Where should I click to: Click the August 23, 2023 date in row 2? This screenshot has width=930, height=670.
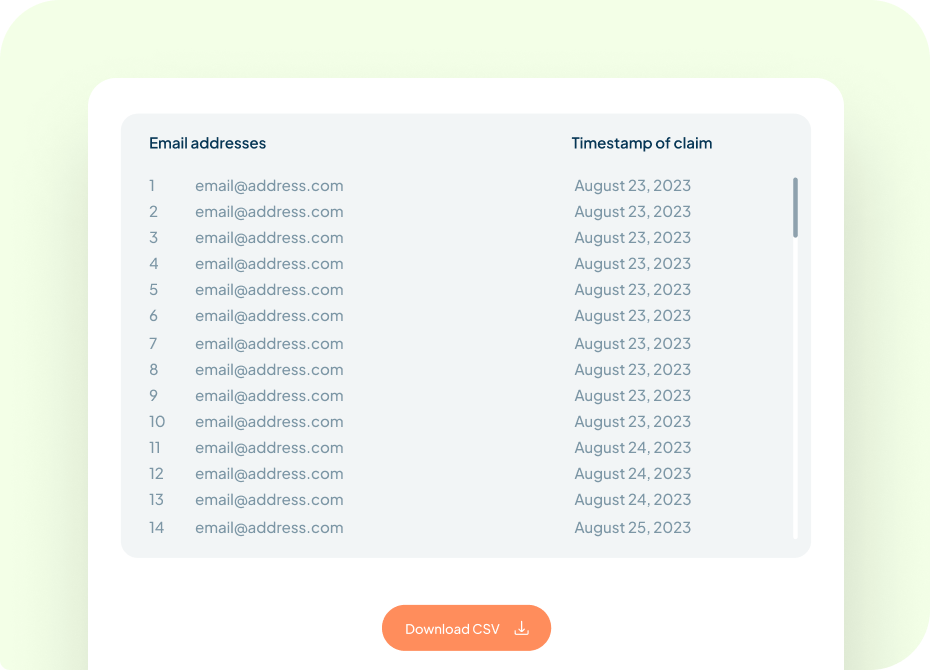pos(632,212)
